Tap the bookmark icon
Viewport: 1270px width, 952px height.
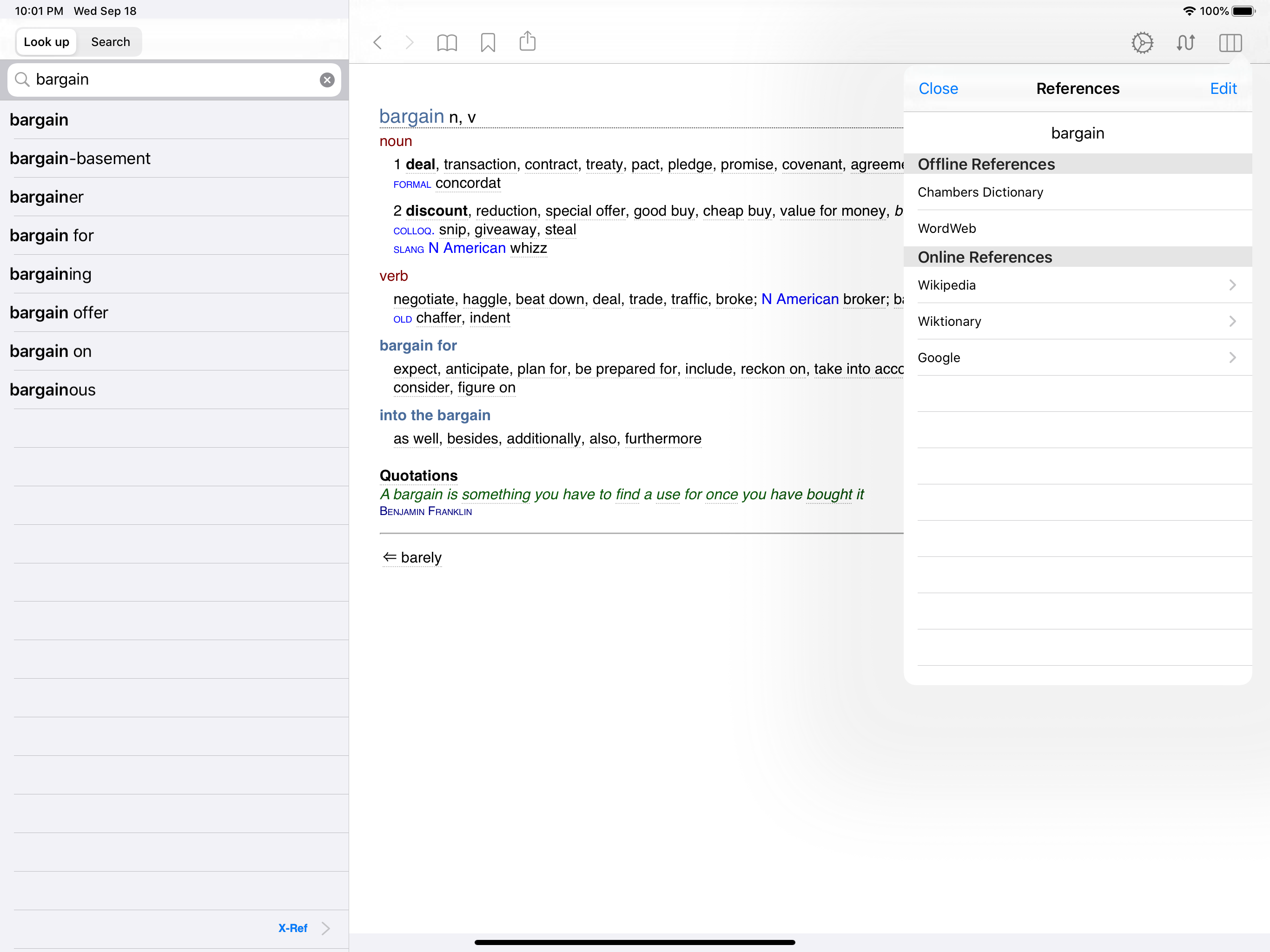click(x=488, y=42)
